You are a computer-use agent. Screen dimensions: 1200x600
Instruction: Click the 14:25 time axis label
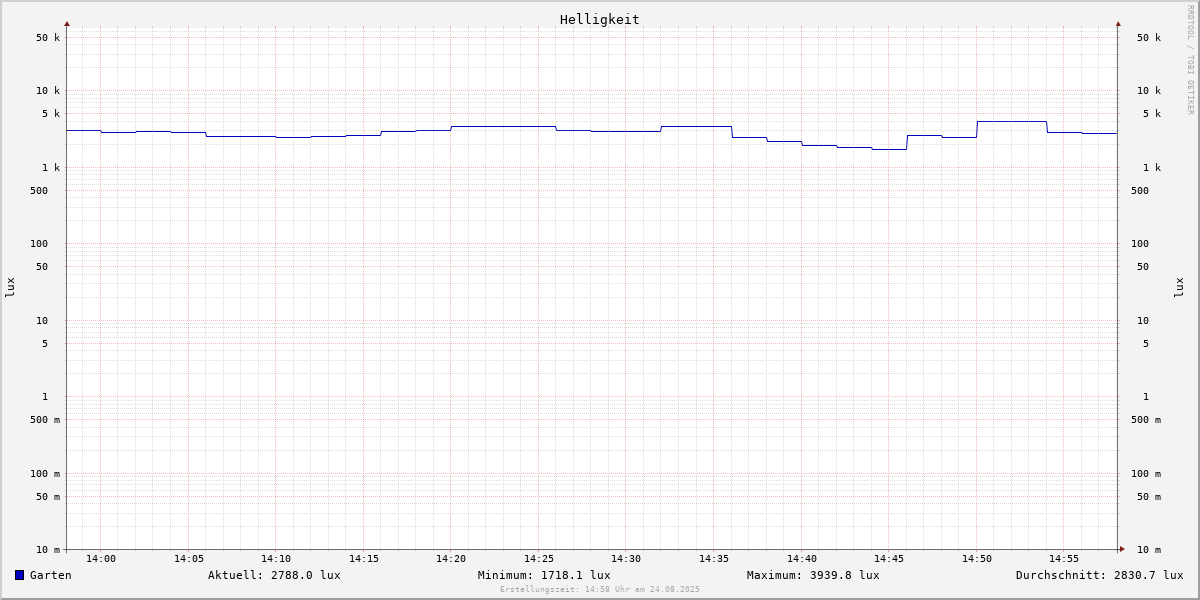click(x=539, y=559)
